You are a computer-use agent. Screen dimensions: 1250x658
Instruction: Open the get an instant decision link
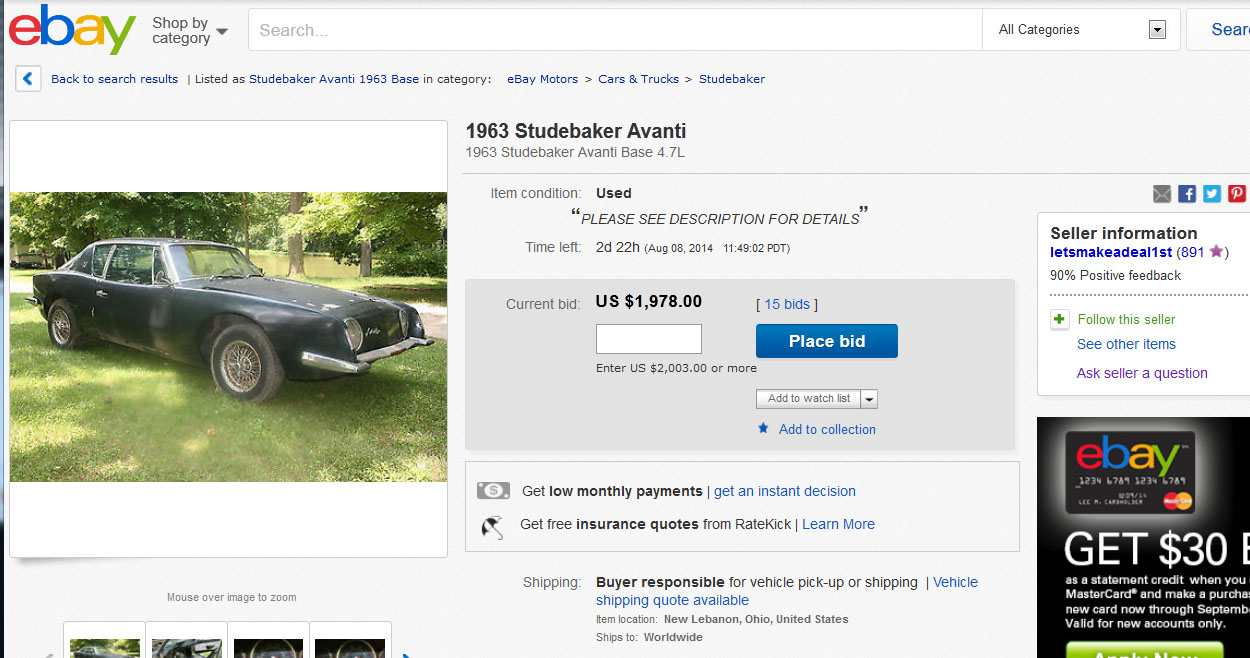click(x=784, y=491)
